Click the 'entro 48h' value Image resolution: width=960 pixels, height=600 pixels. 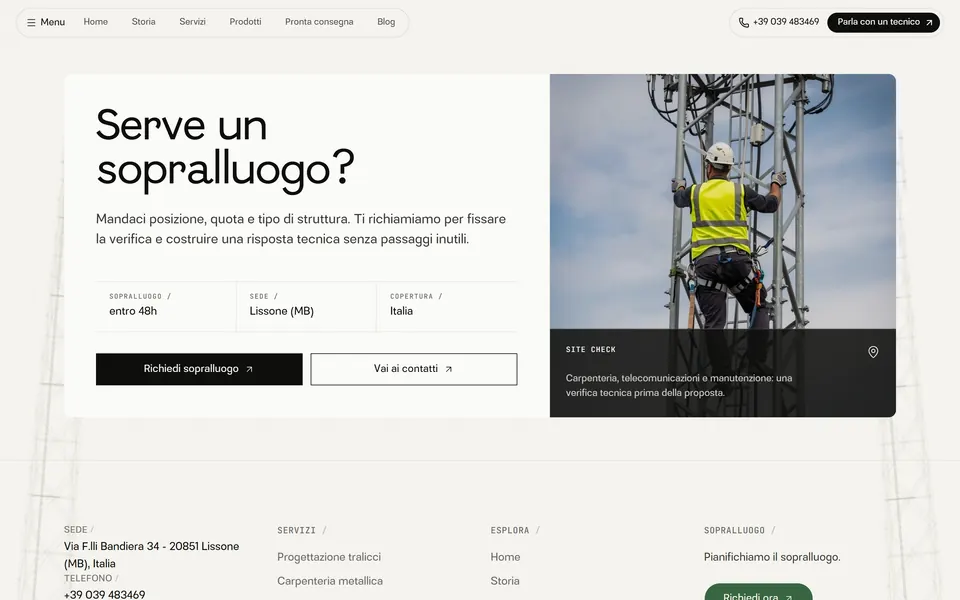pyautogui.click(x=133, y=311)
